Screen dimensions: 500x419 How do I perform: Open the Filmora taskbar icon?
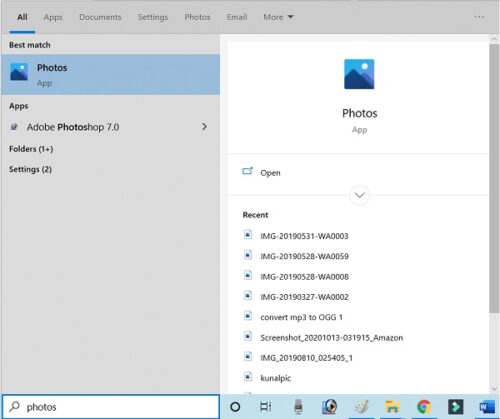pos(455,407)
